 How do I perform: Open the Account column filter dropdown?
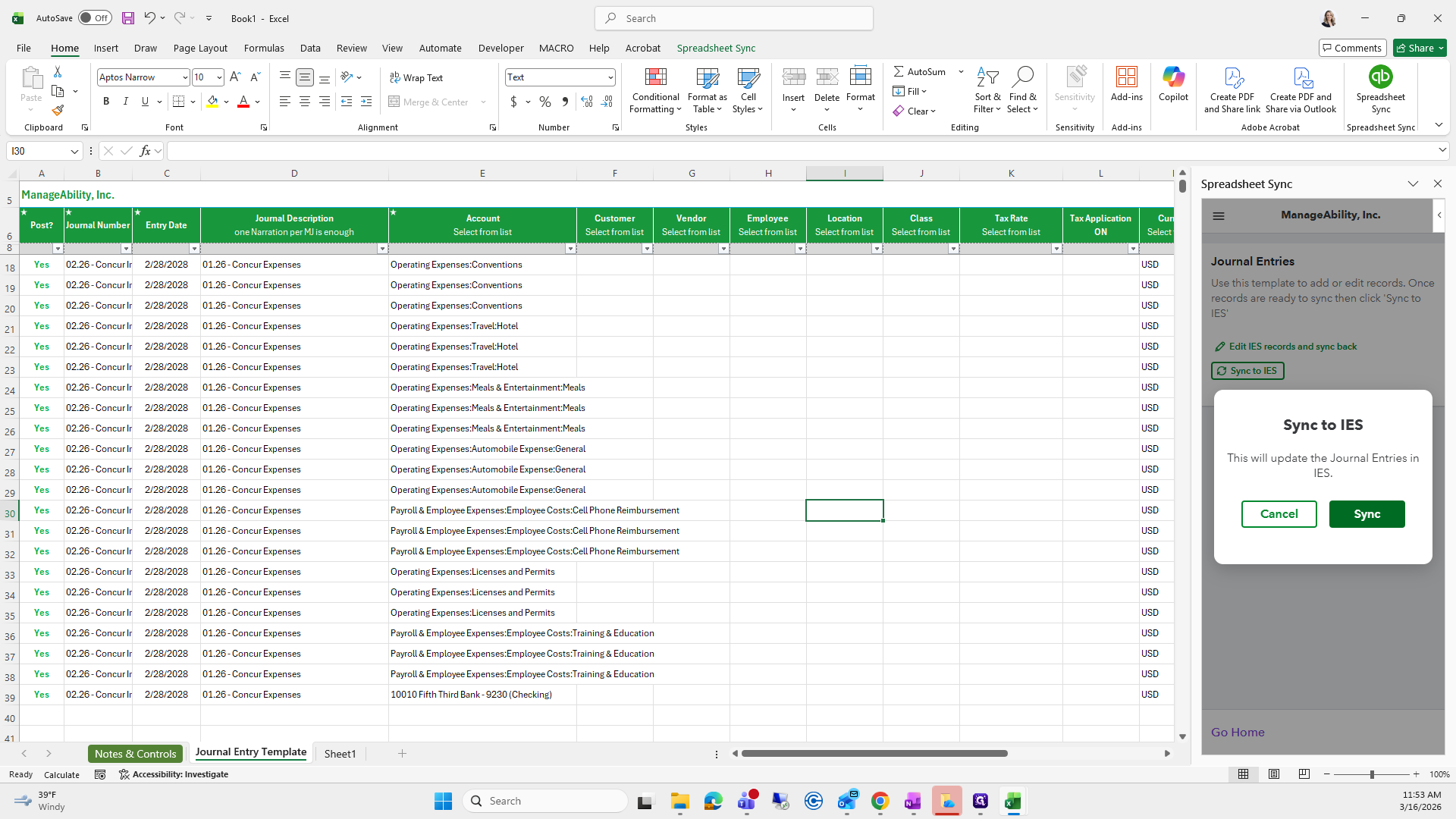pos(570,249)
